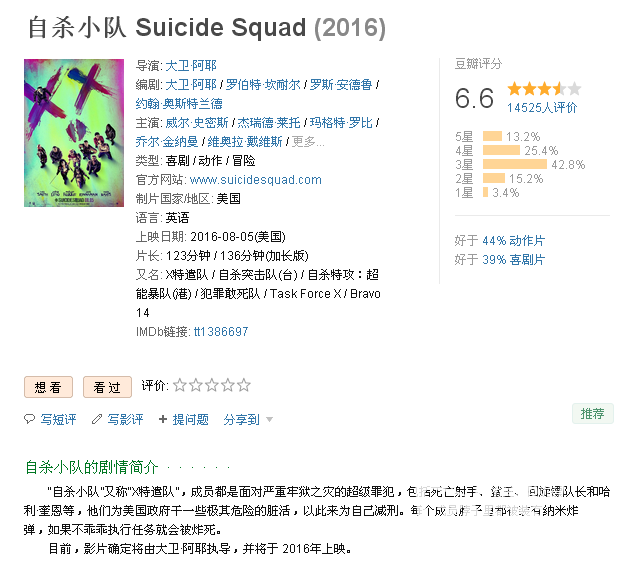This screenshot has width=626, height=568.
Task: Rate the movie three stars
Action: coord(212,385)
